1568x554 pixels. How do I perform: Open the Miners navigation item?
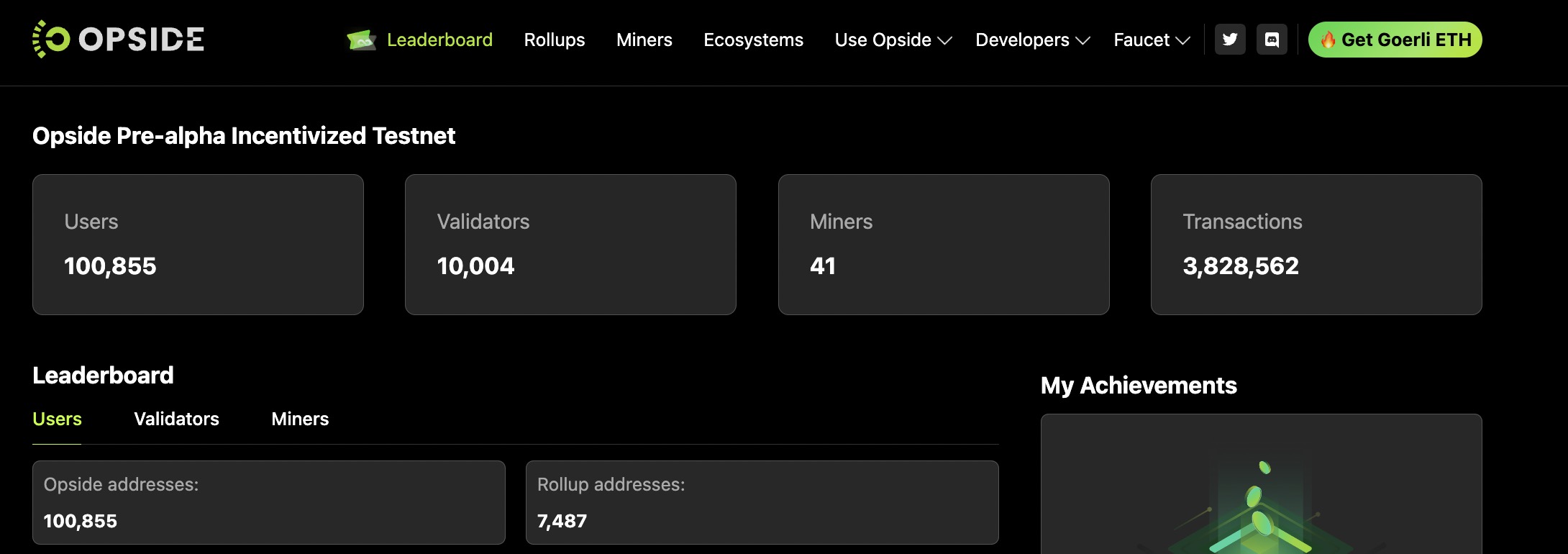tap(644, 40)
